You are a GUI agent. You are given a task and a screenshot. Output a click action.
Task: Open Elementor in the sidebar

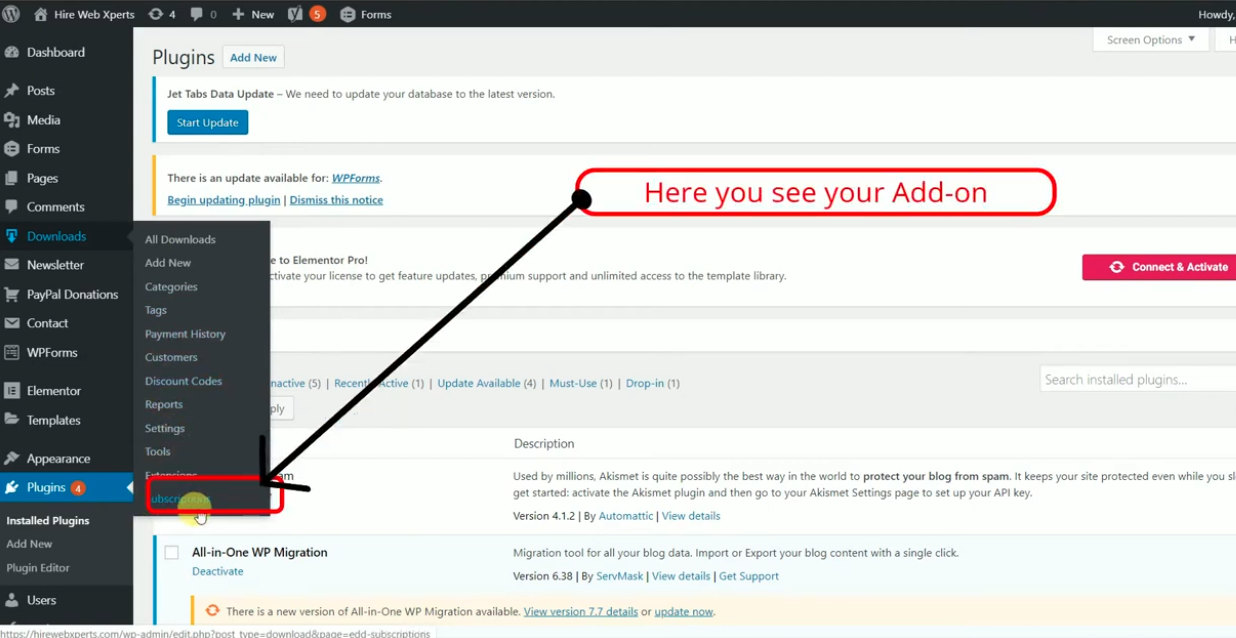coord(54,391)
